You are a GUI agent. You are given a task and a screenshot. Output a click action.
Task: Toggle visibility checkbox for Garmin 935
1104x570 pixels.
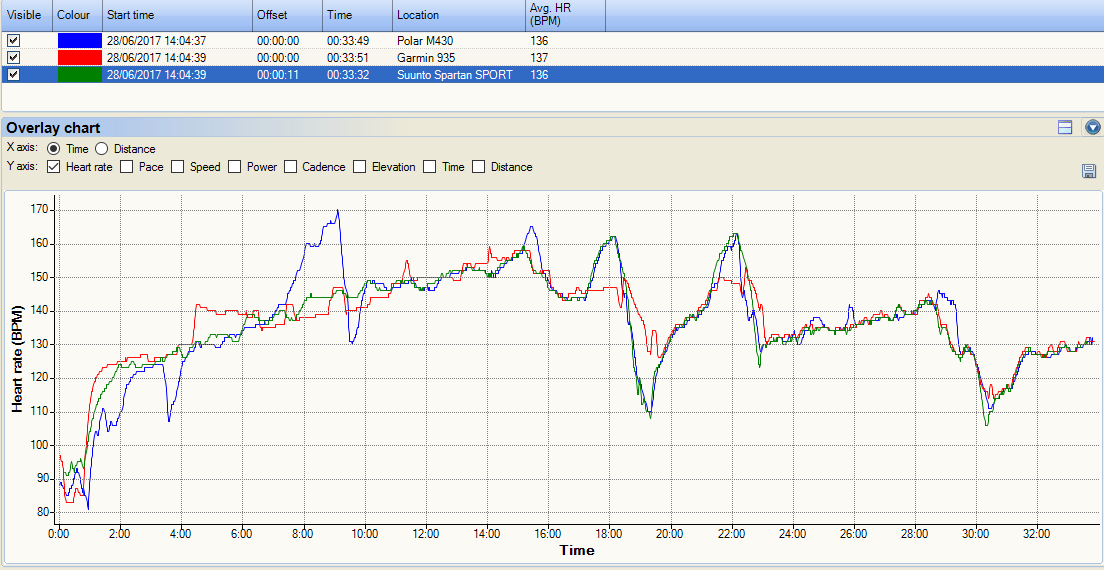[x=13, y=57]
